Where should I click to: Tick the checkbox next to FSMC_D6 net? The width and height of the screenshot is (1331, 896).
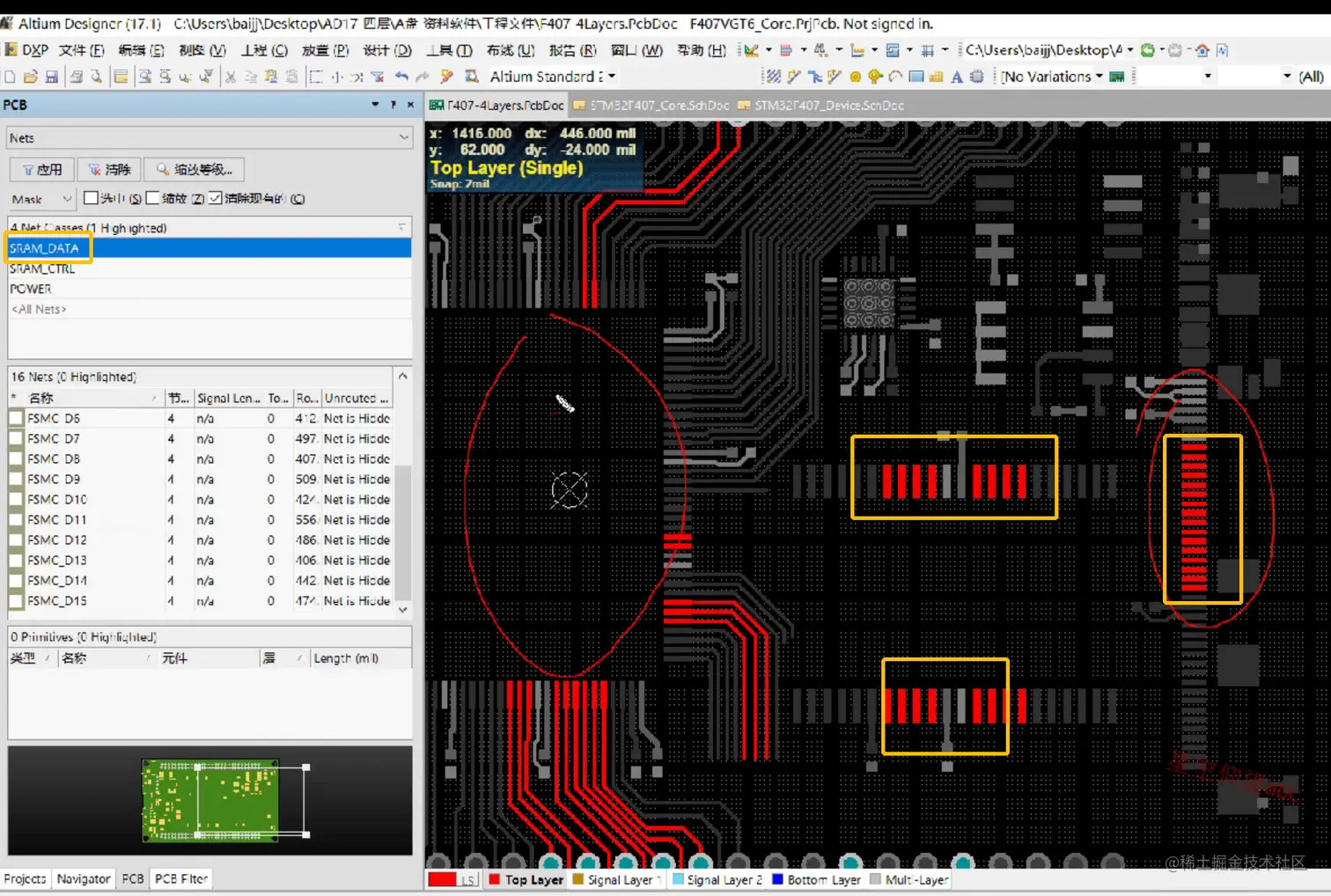(16, 418)
